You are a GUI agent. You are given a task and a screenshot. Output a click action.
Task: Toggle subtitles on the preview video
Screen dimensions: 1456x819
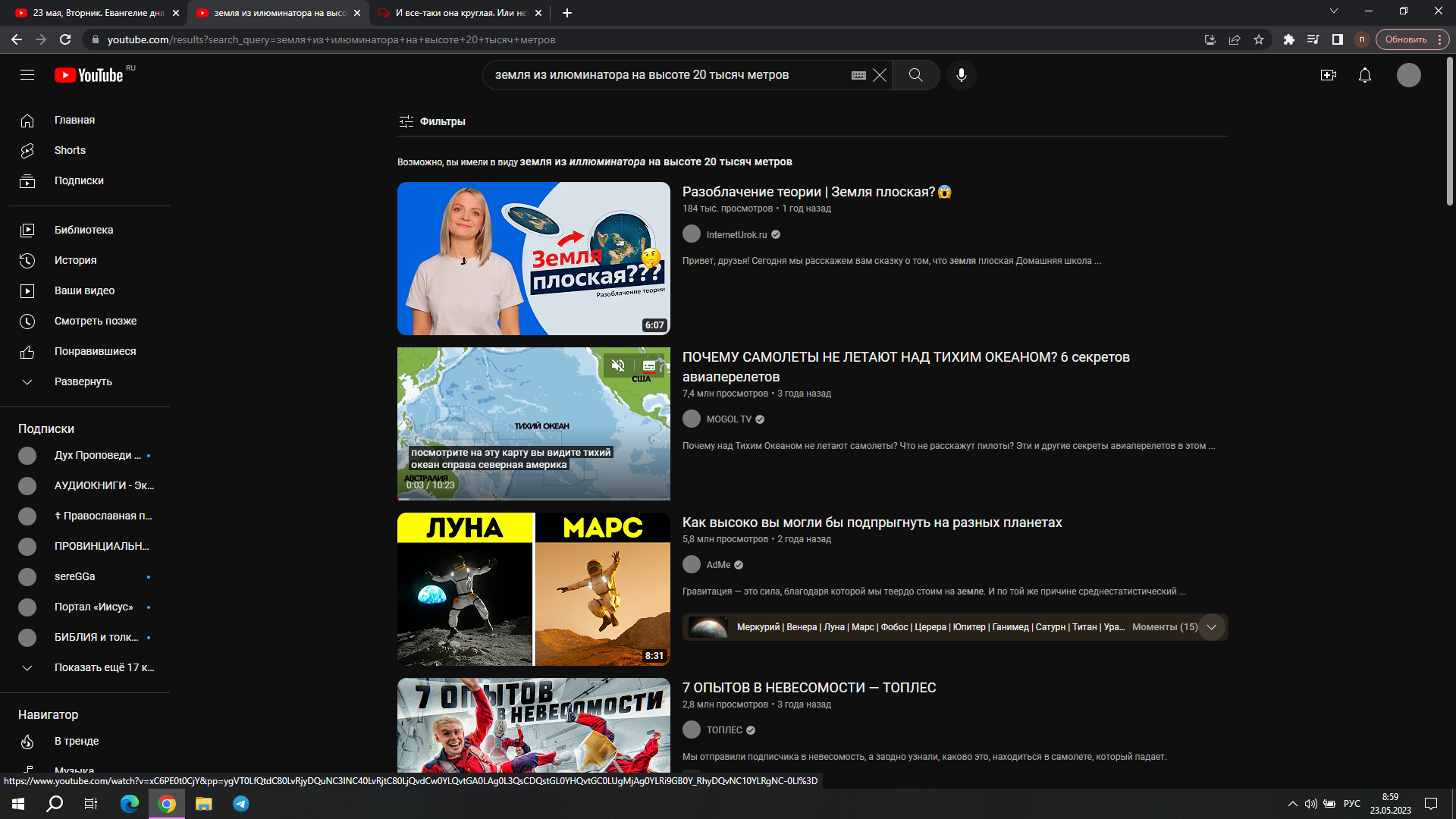(x=649, y=366)
